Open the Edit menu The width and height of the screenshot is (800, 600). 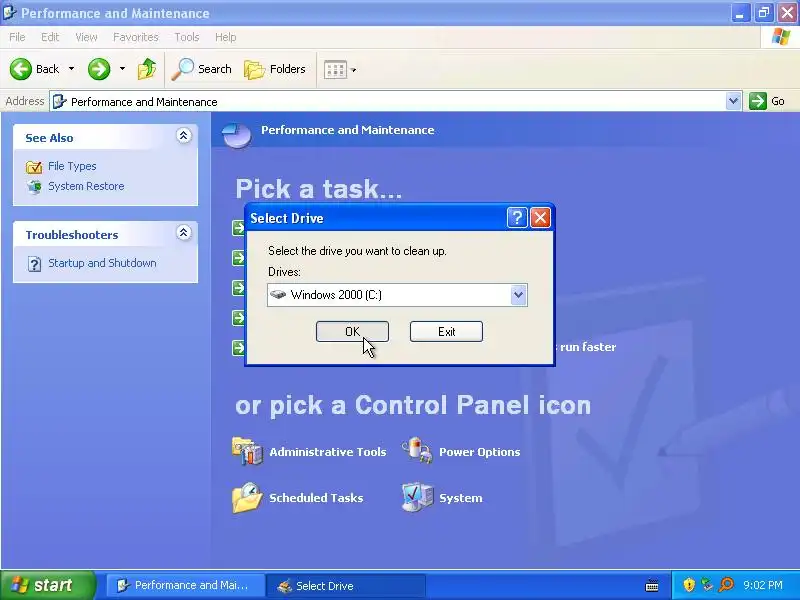[x=50, y=37]
